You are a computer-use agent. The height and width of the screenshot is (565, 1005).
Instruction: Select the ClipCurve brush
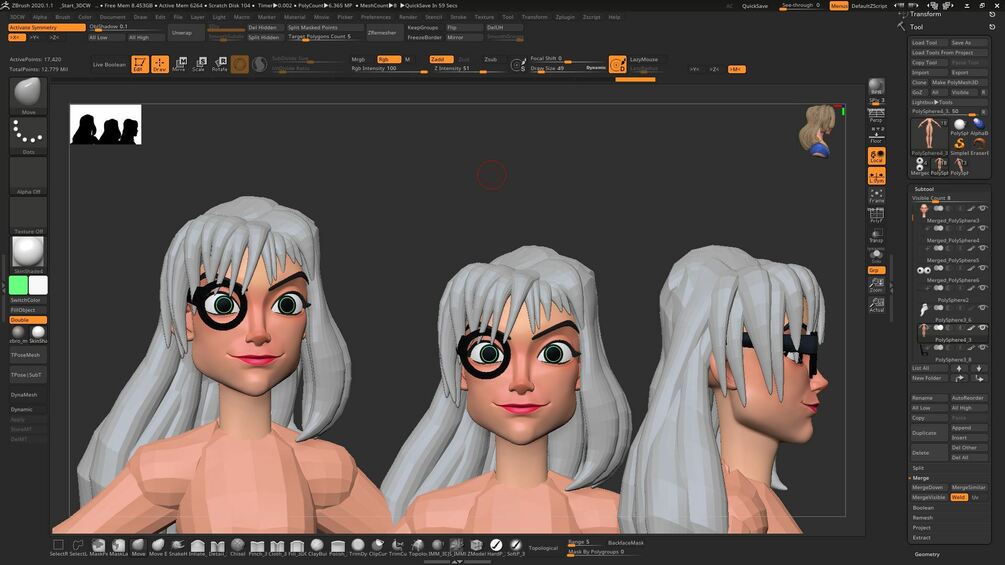(x=378, y=546)
